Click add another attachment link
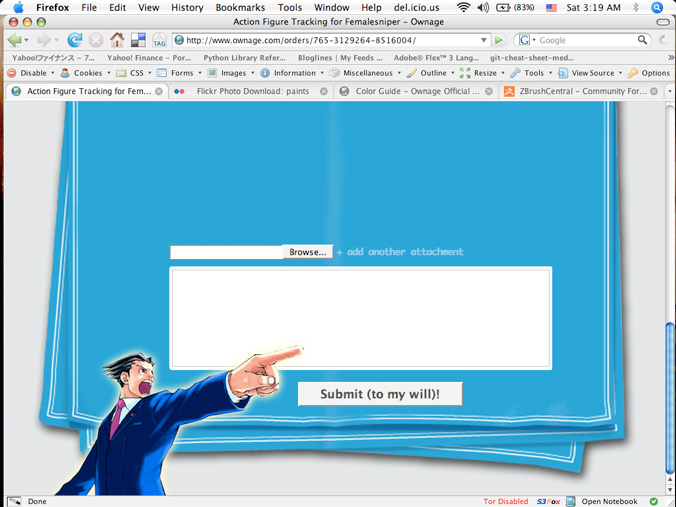 400,252
